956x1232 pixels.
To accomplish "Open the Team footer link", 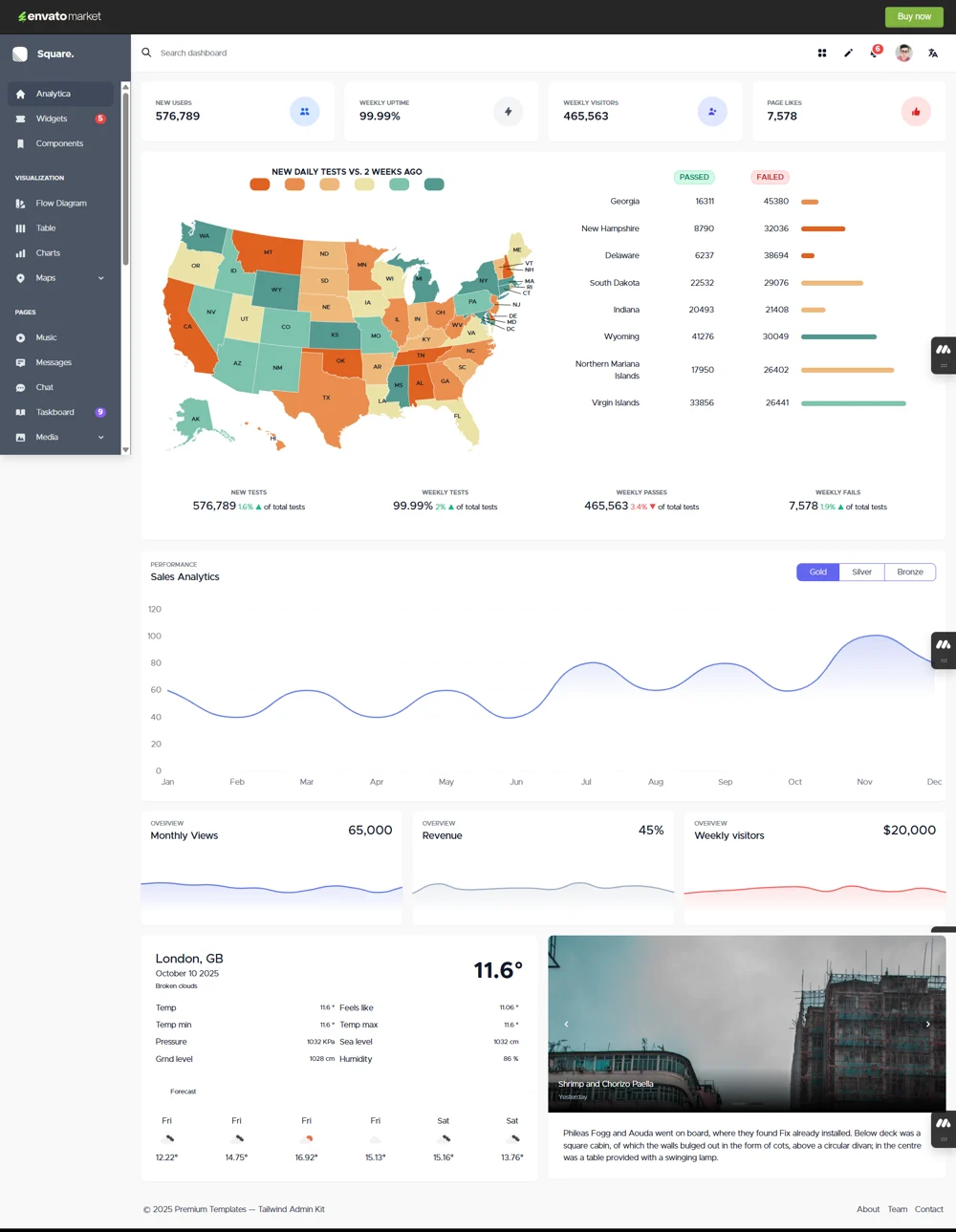I will (x=898, y=1209).
